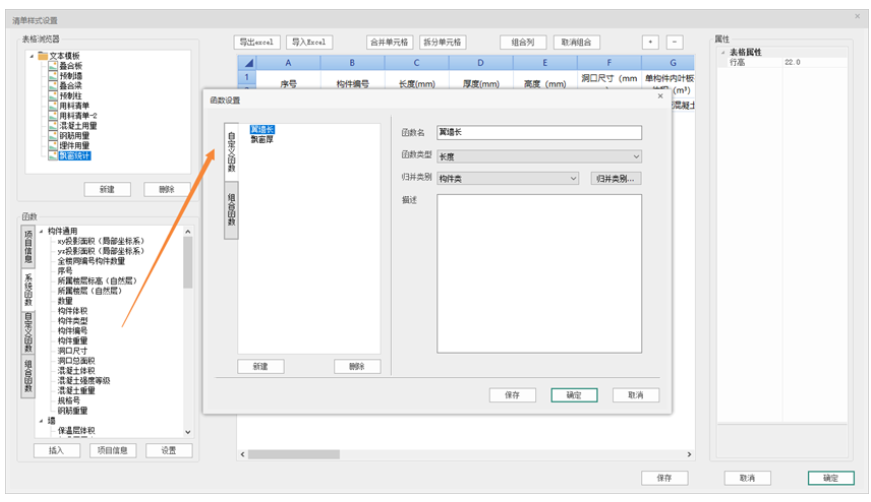Image resolution: width=871 pixels, height=502 pixels.
Task: Click the select-all corner of the spreadsheet
Action: click(247, 63)
